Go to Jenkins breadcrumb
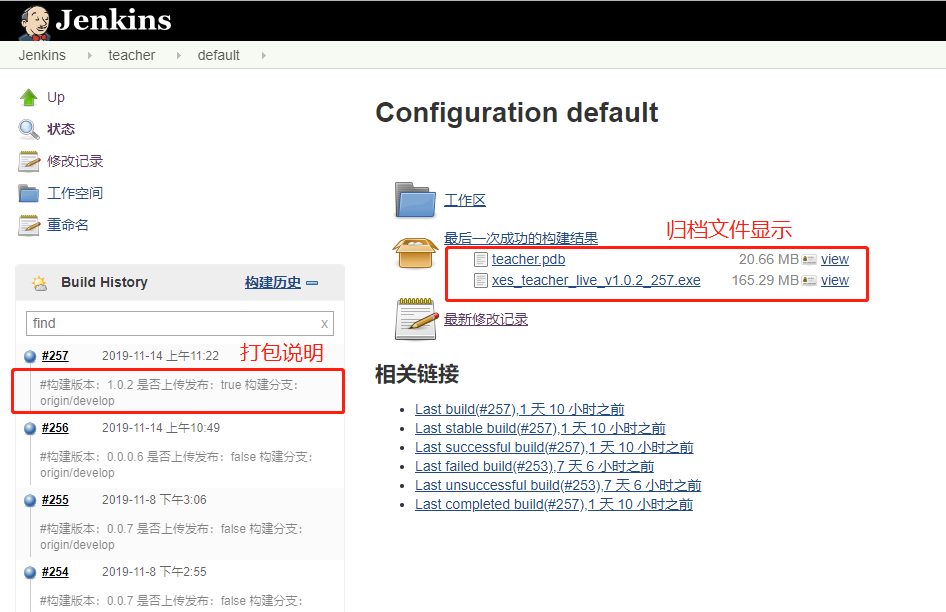The height and width of the screenshot is (612, 946). (42, 56)
